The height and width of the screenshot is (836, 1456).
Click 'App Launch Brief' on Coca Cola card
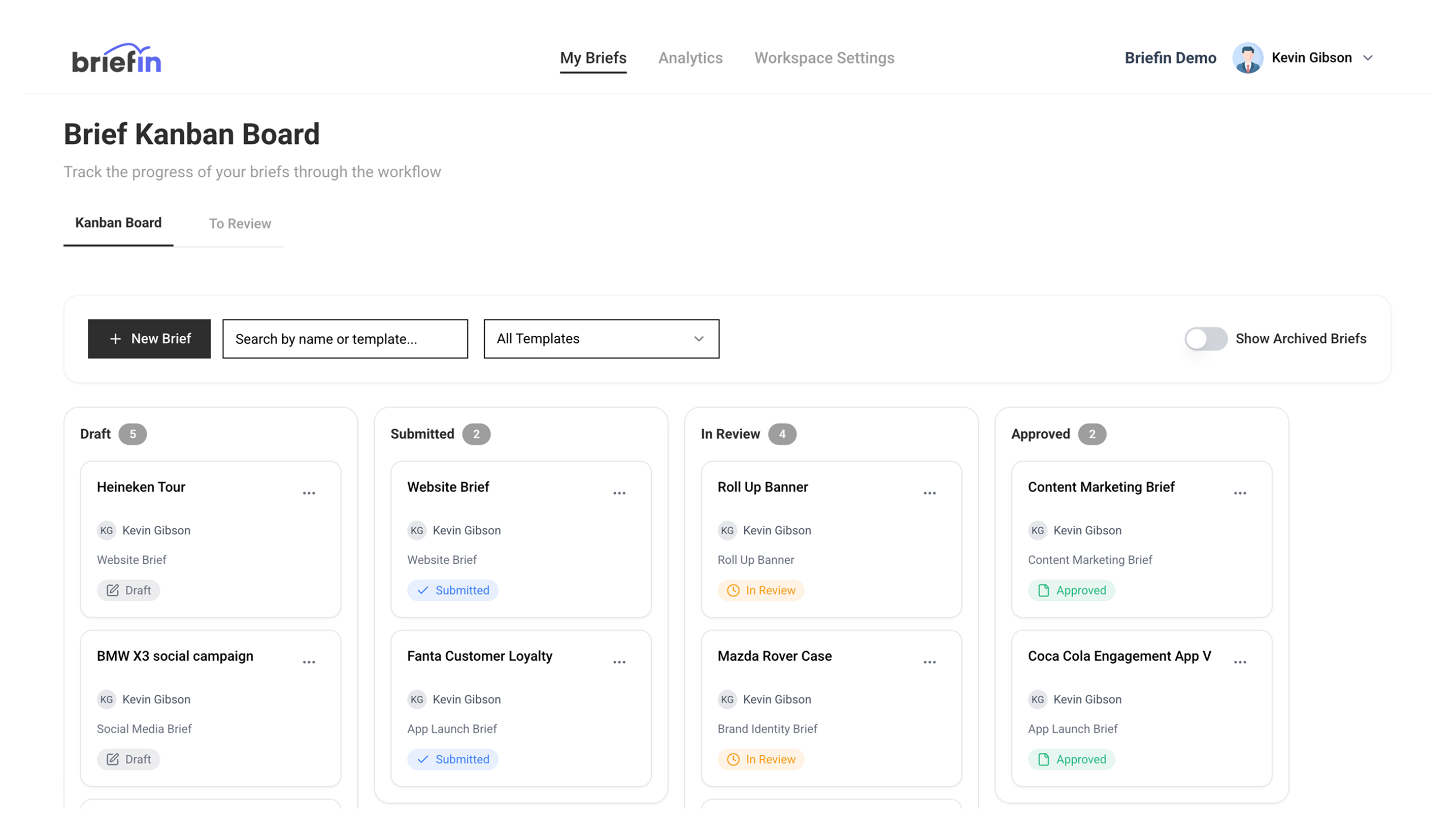(x=1073, y=729)
